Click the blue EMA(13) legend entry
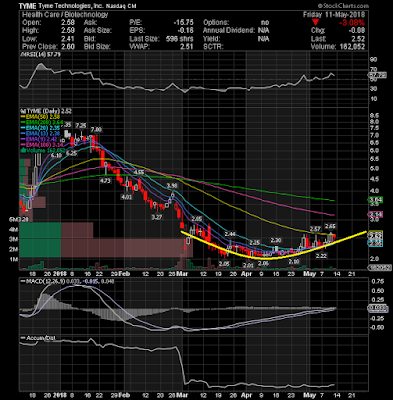Screen dimensions: 393x400 click(x=40, y=134)
